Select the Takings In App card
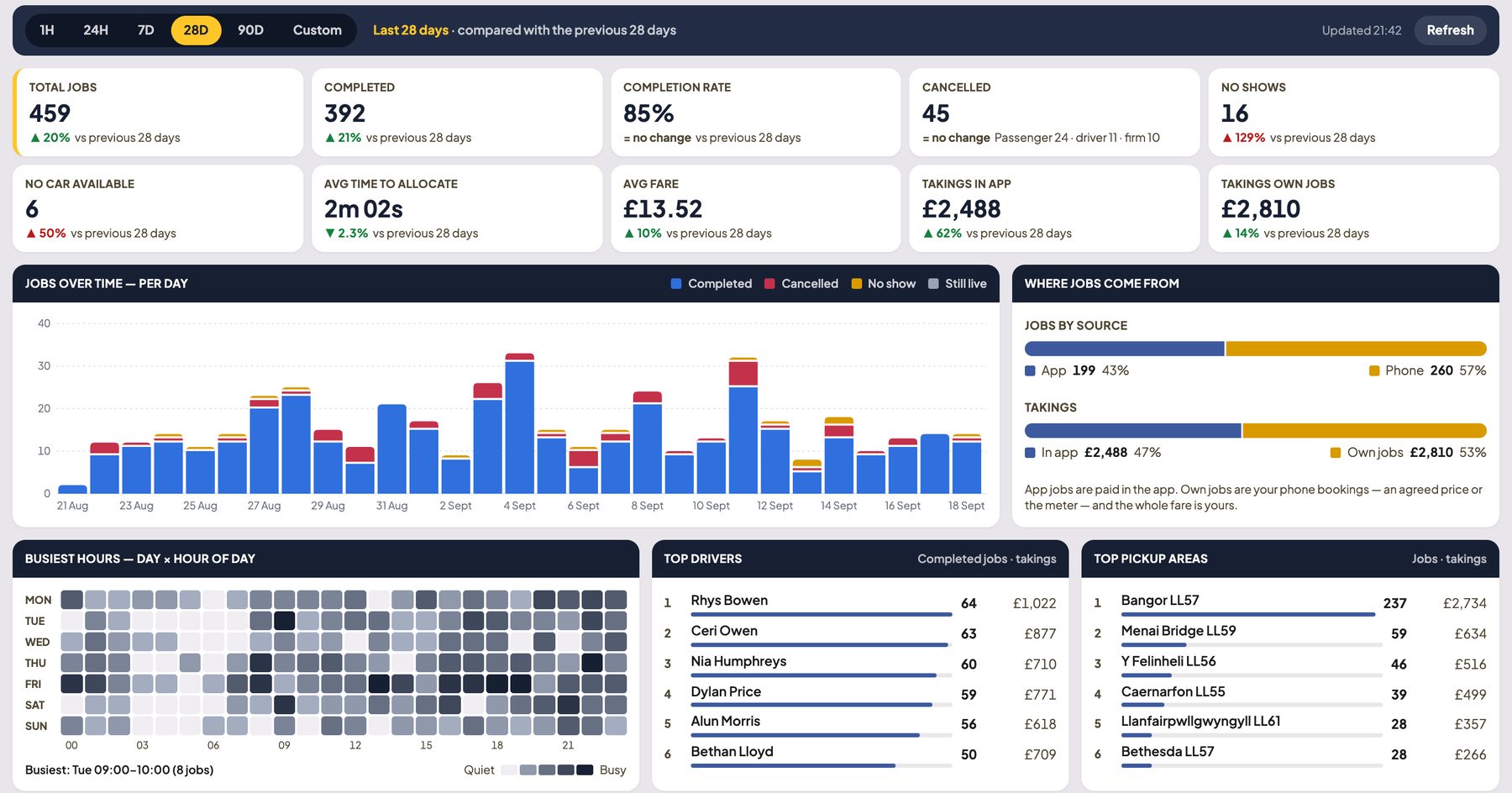The width and height of the screenshot is (1512, 793). click(x=1055, y=208)
